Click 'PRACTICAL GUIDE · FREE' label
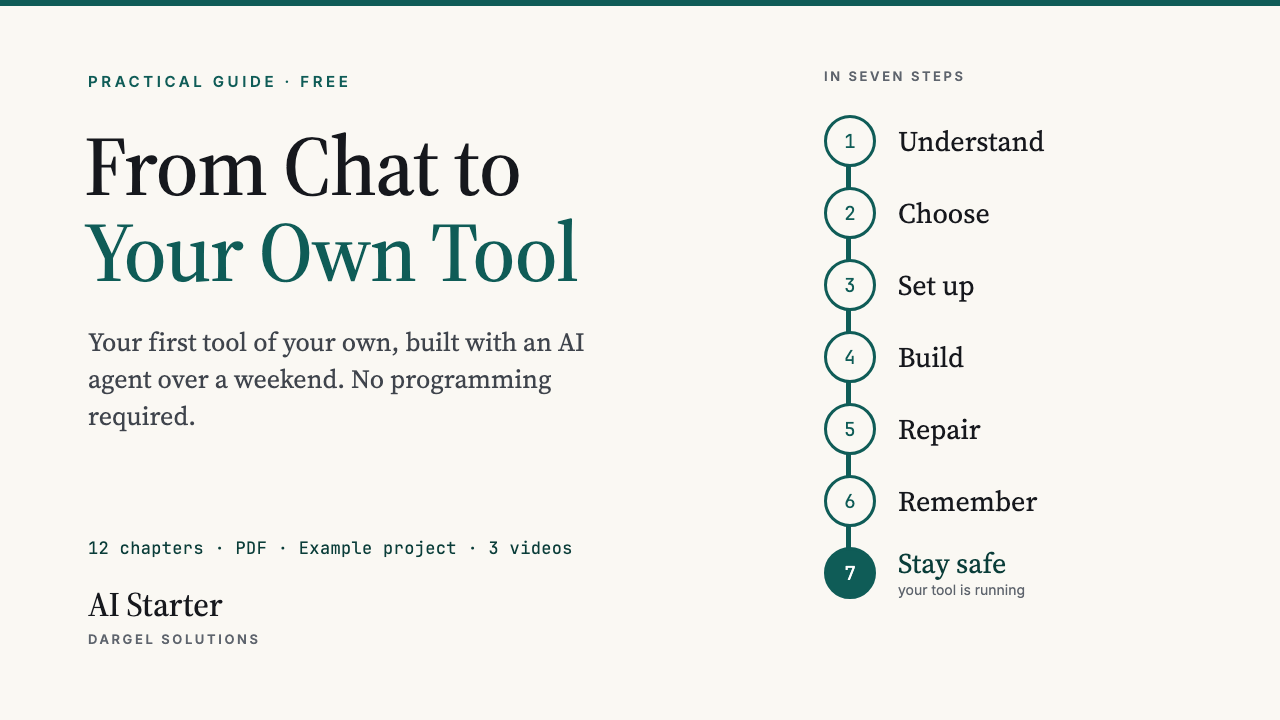The height and width of the screenshot is (720, 1280). point(219,82)
